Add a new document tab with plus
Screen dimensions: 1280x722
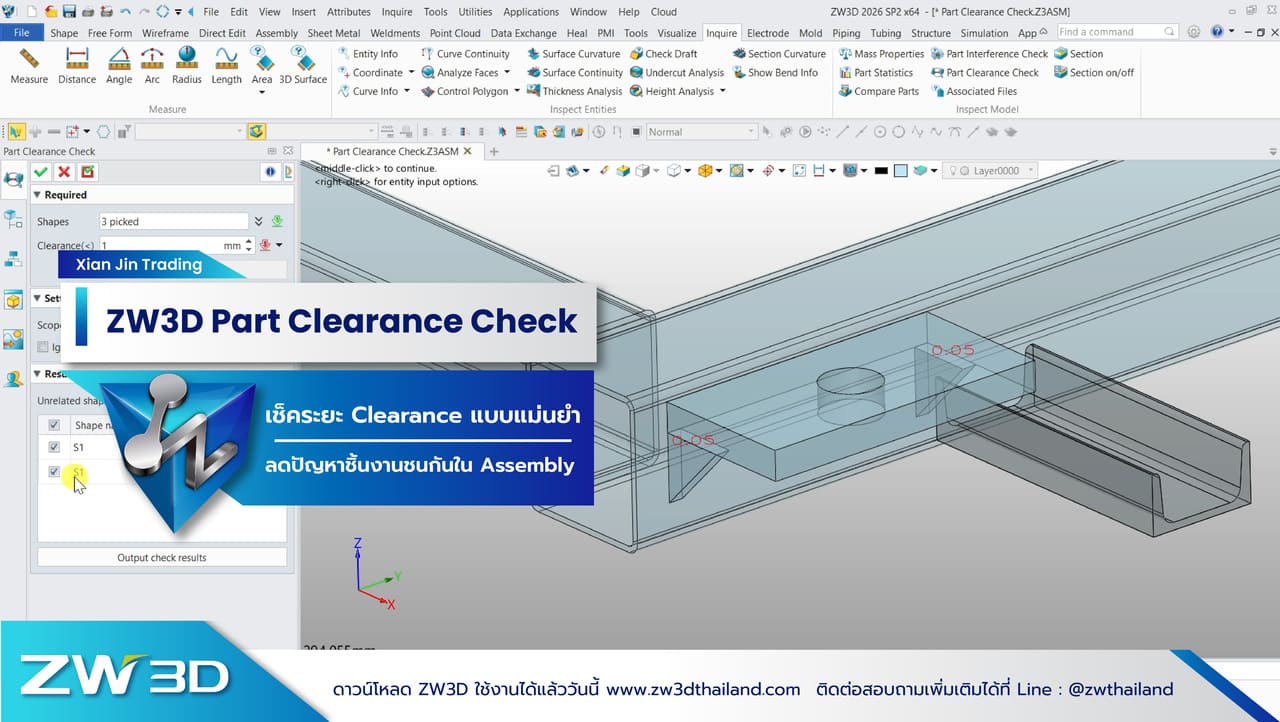(493, 152)
